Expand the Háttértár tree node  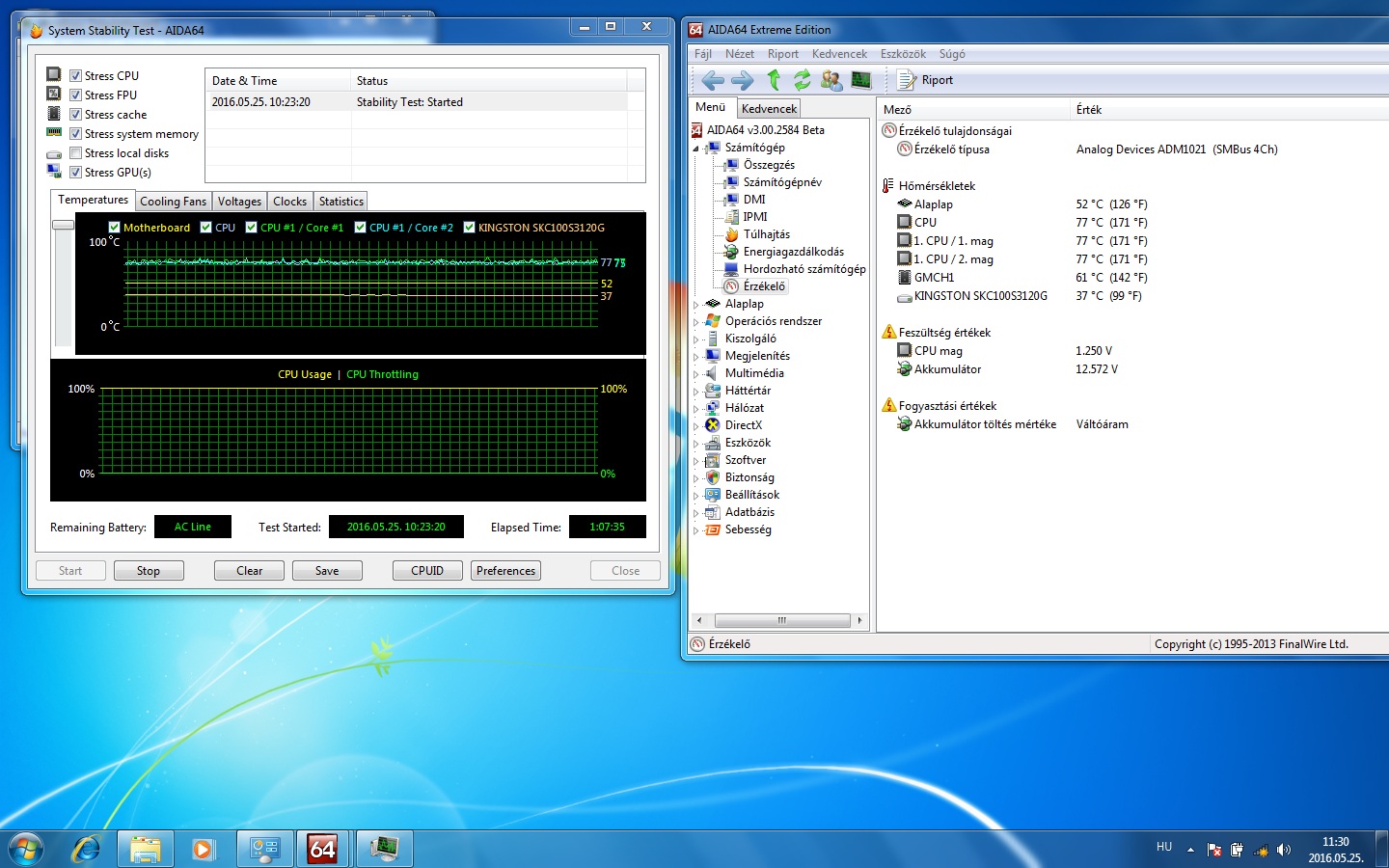(x=696, y=392)
